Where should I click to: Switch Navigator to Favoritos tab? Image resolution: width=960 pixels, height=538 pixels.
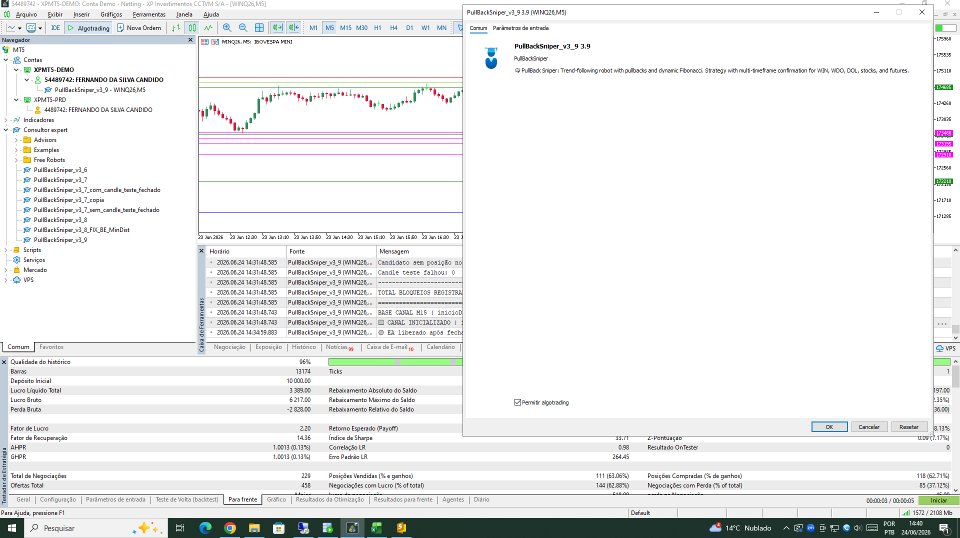coord(51,347)
